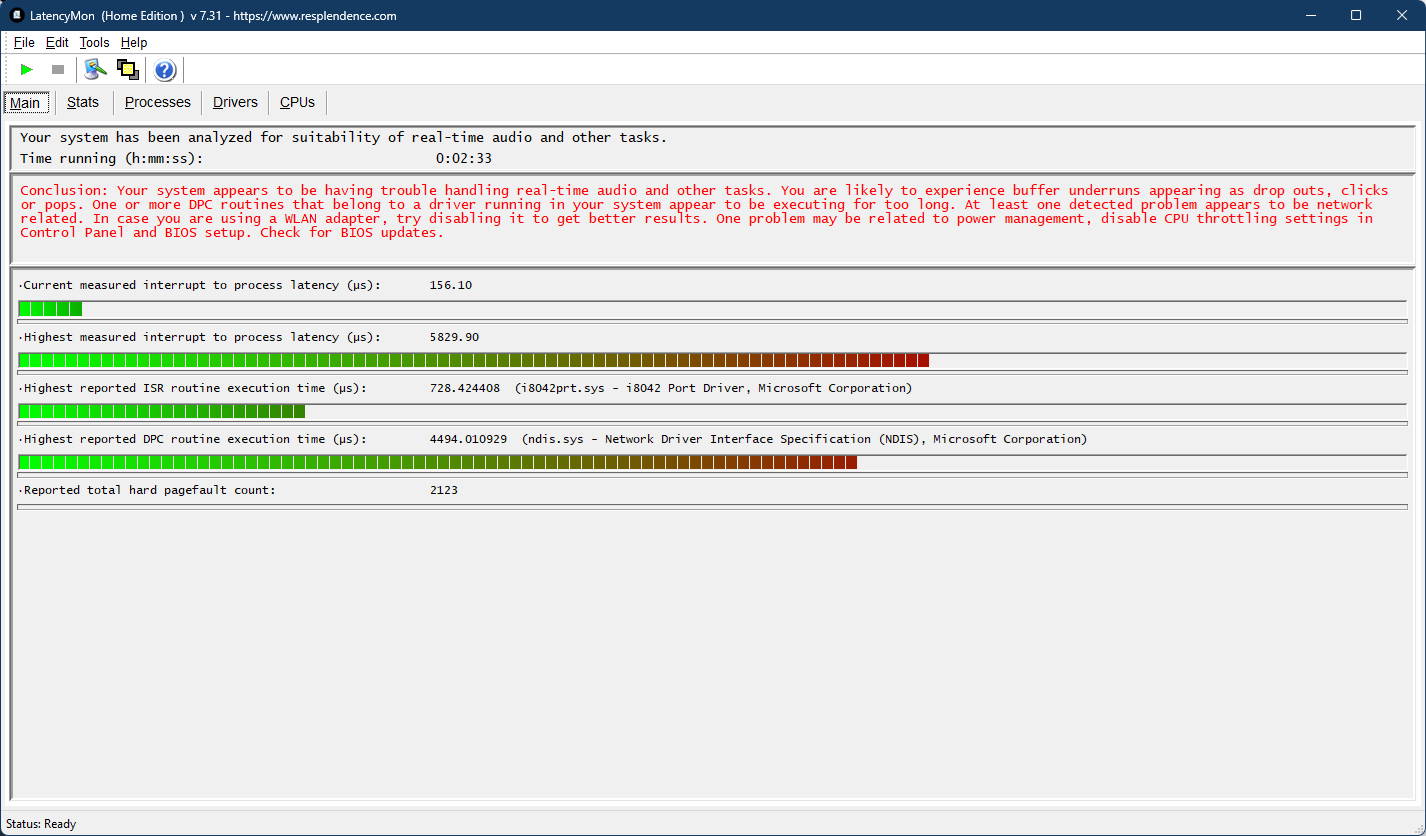The image size is (1426, 836).
Task: Click the current latency bar graph
Action: [x=712, y=309]
